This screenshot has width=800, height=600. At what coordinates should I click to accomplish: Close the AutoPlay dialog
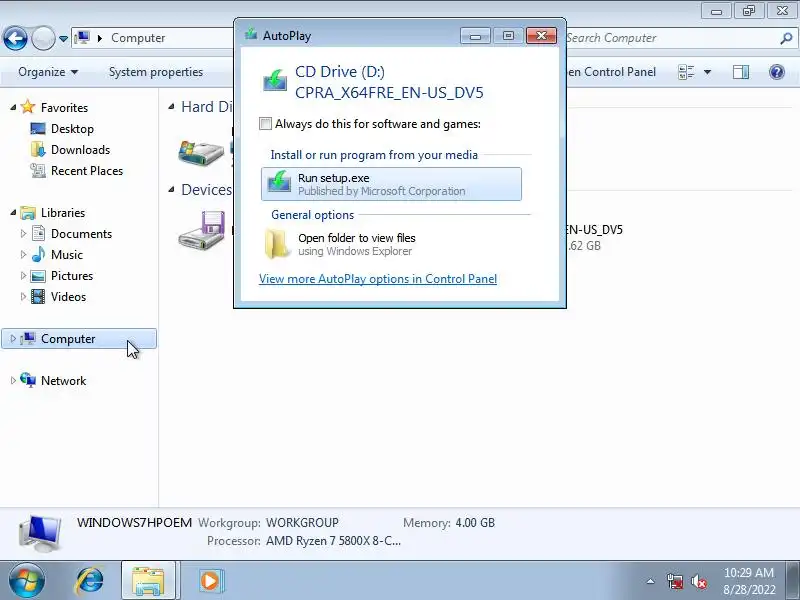(541, 36)
